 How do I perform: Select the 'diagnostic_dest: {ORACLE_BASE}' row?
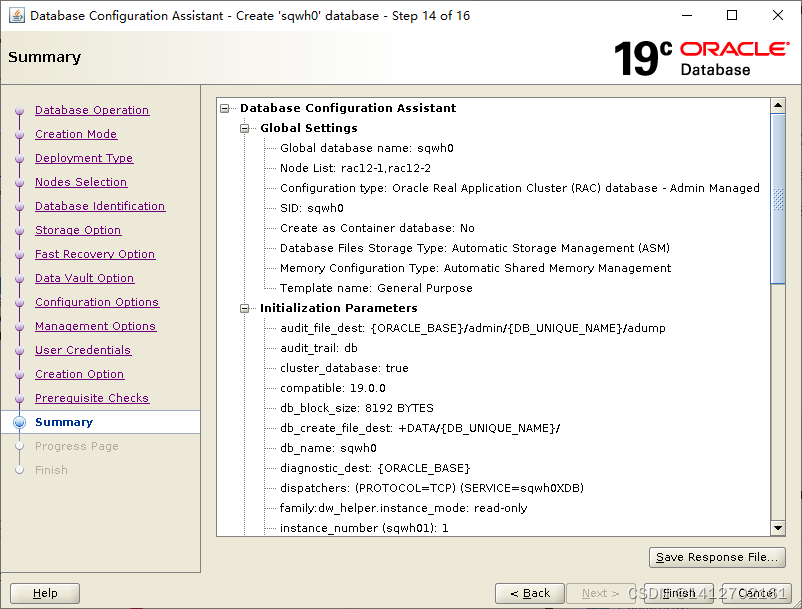(375, 468)
